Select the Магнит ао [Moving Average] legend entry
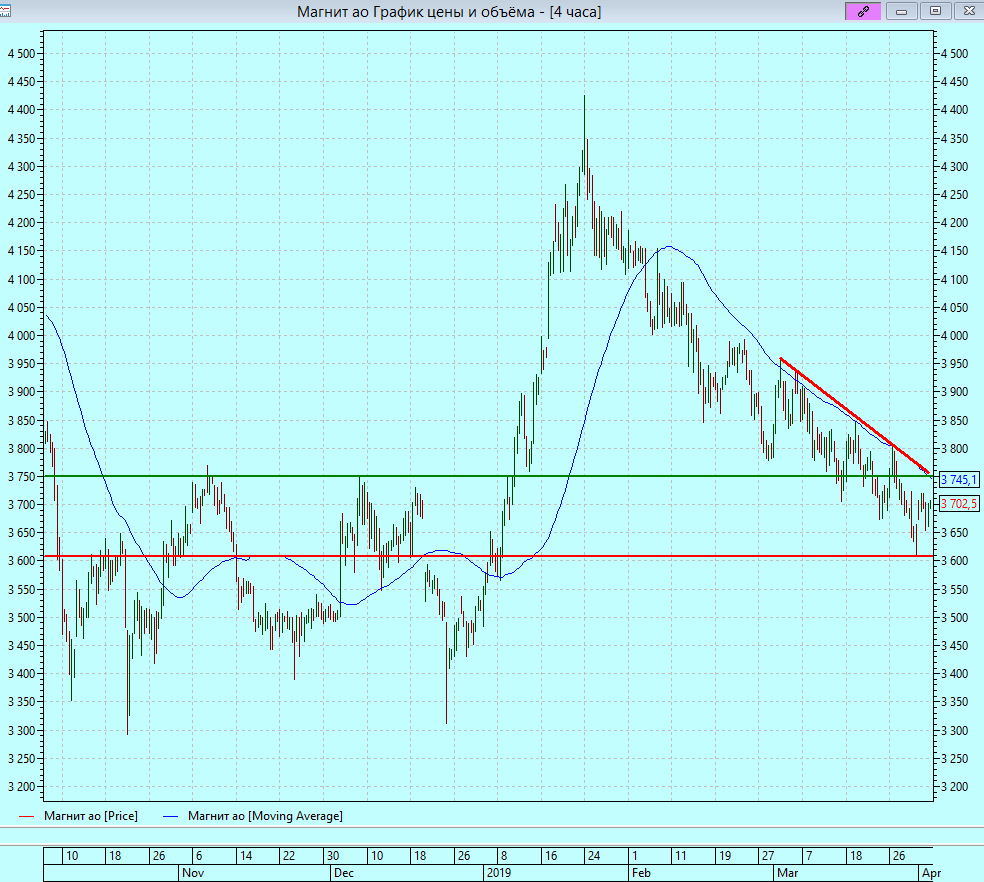984x882 pixels. 253,816
